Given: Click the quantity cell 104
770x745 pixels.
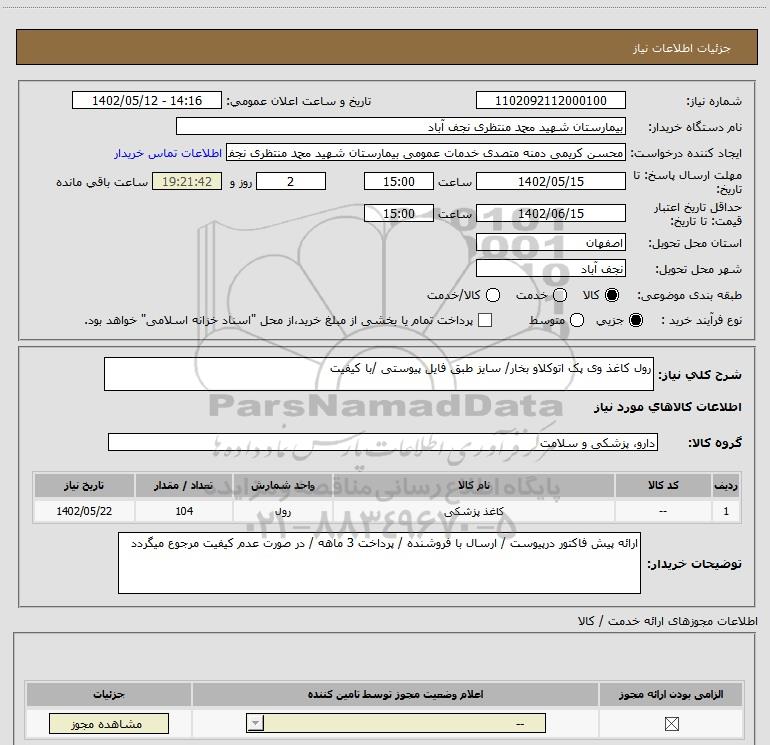Looking at the screenshot, I should point(184,511).
